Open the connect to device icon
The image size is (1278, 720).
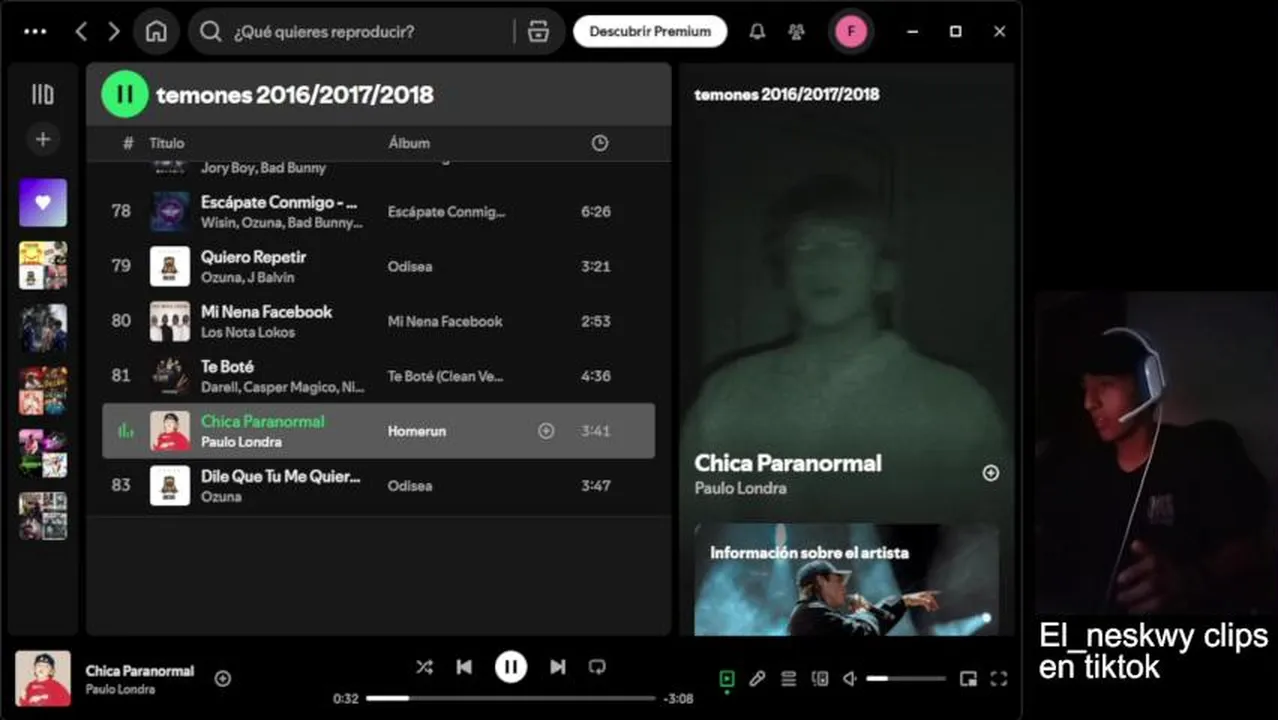[820, 679]
